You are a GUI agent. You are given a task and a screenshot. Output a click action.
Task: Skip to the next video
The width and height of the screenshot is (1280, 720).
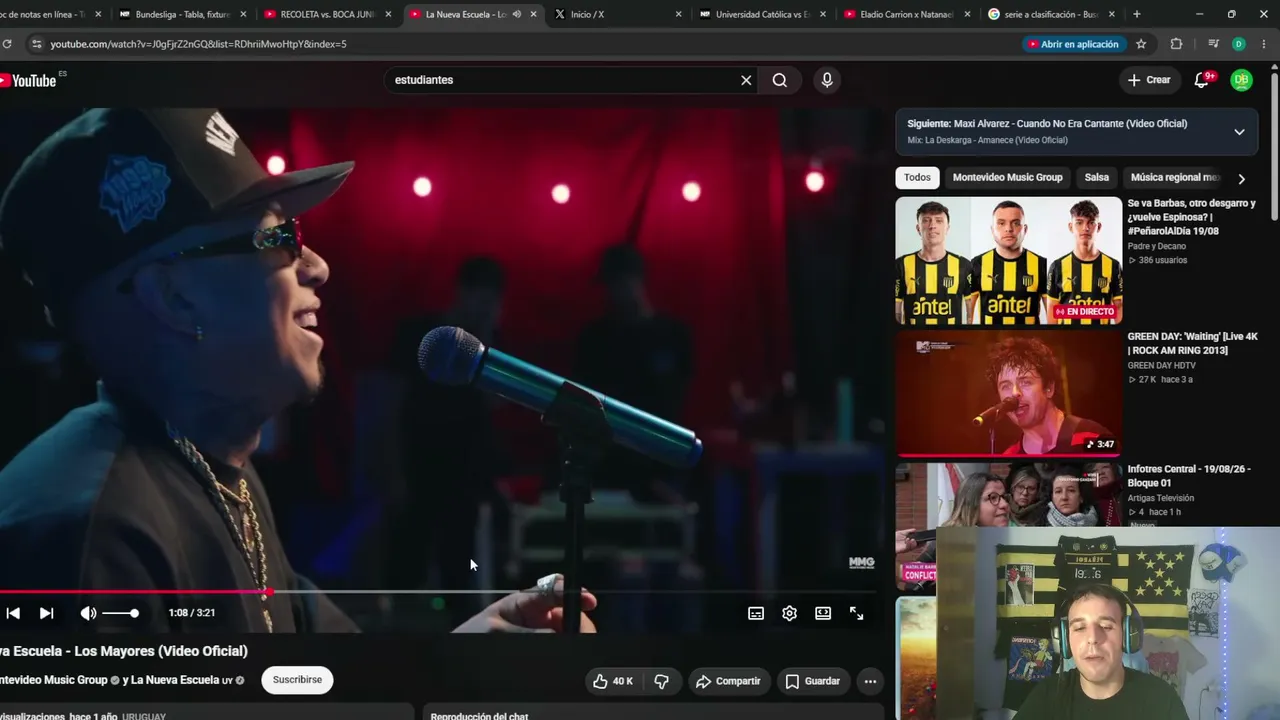[x=46, y=613]
